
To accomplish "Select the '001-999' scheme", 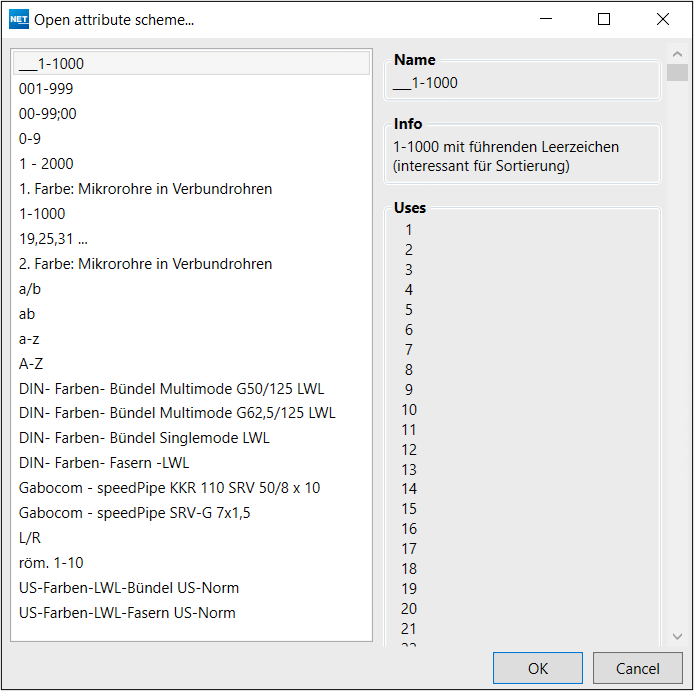I will click(x=192, y=89).
